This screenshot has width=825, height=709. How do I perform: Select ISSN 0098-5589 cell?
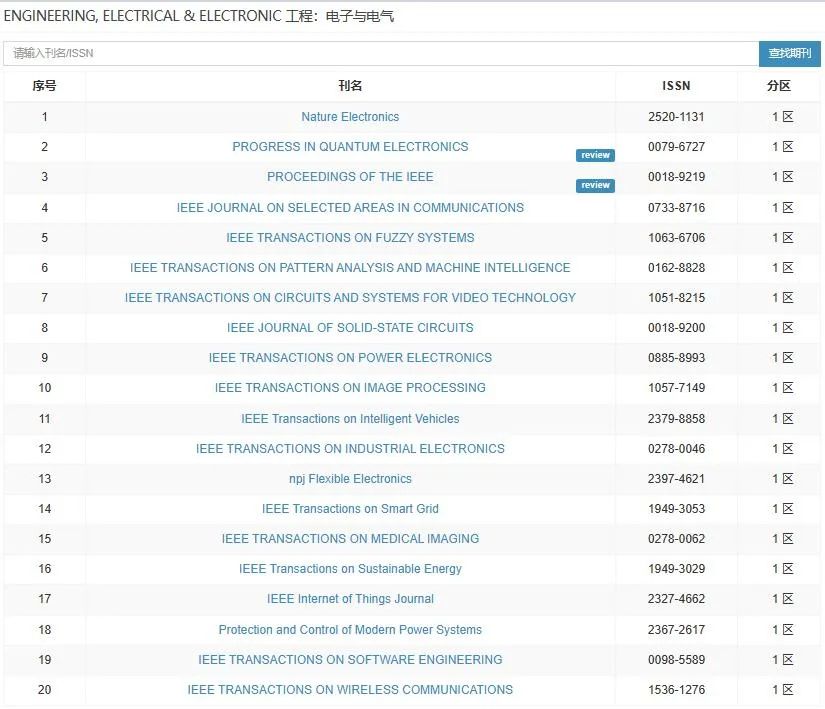[676, 660]
